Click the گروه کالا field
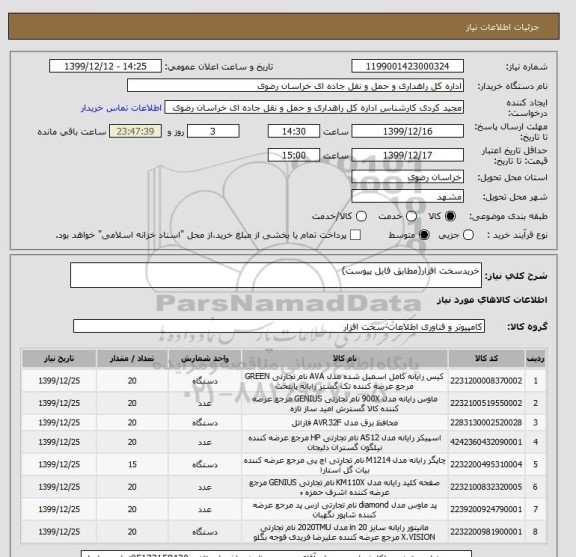 point(279,326)
